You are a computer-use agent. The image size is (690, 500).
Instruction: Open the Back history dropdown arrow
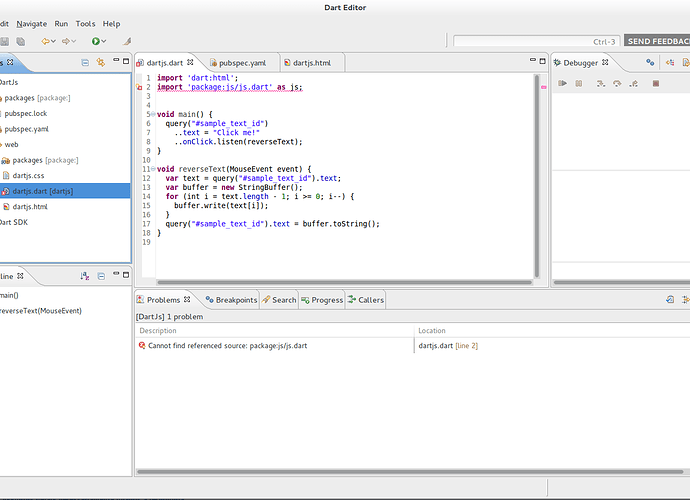coord(53,41)
